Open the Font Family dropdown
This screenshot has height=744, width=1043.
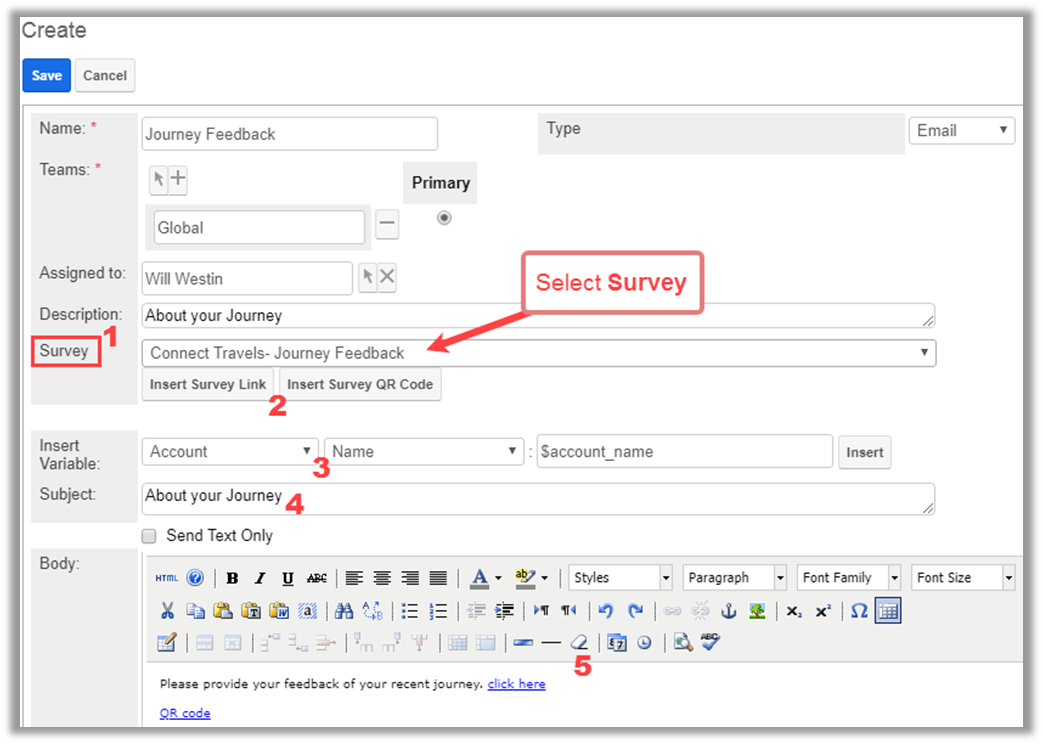[849, 578]
